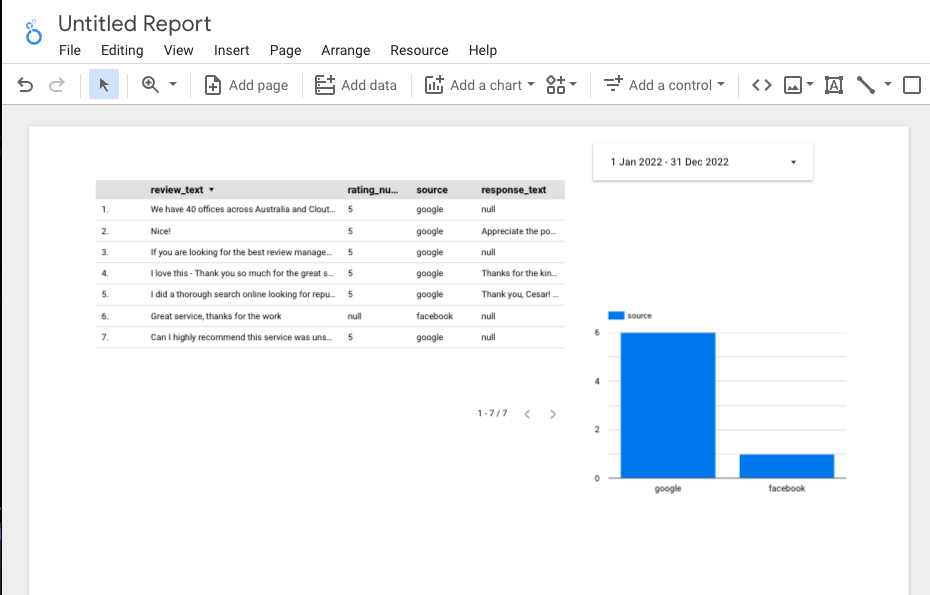Go to next table page arrow
The height and width of the screenshot is (595, 930).
click(x=553, y=414)
